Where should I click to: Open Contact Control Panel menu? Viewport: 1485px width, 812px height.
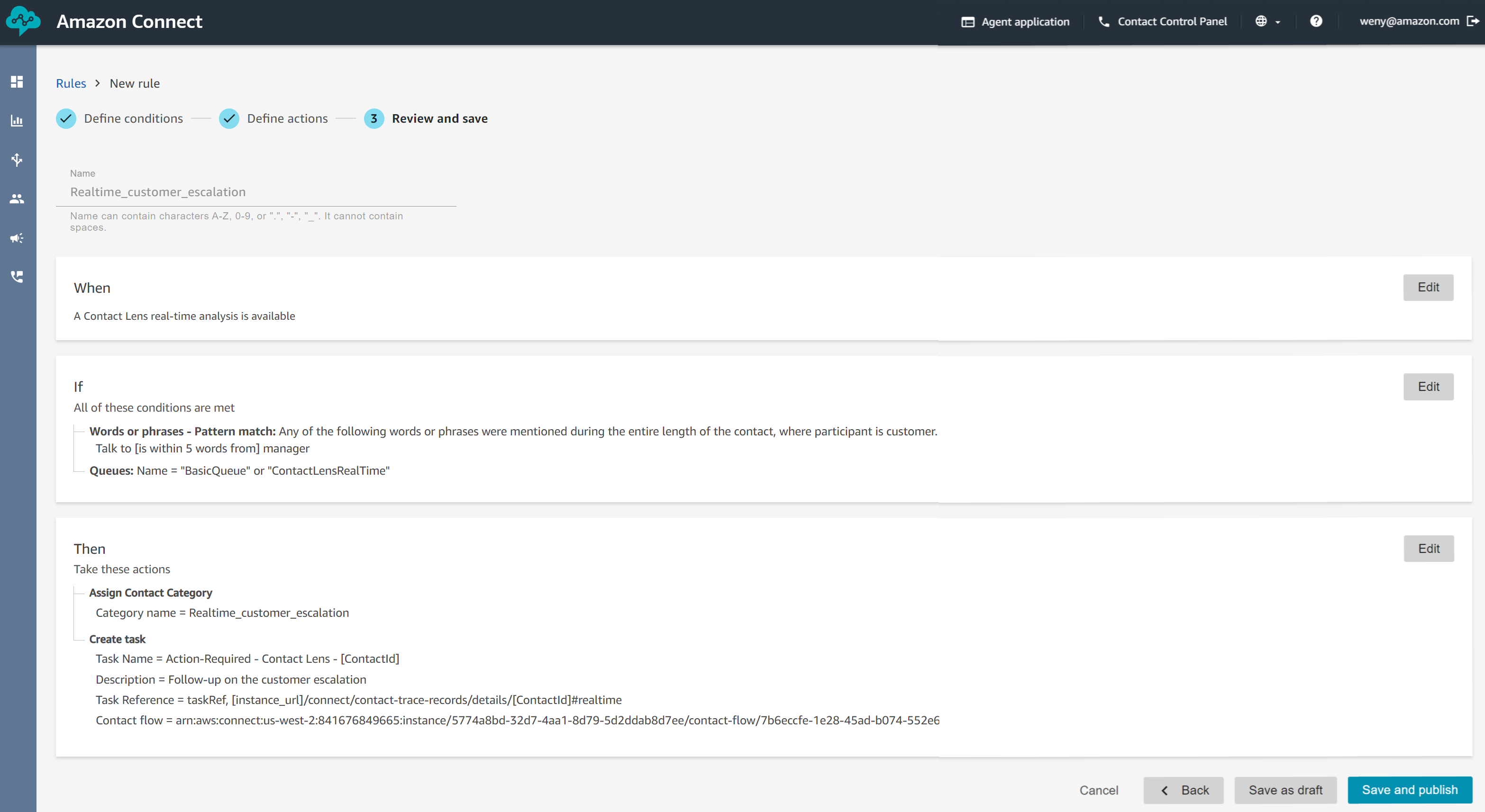coord(1164,22)
